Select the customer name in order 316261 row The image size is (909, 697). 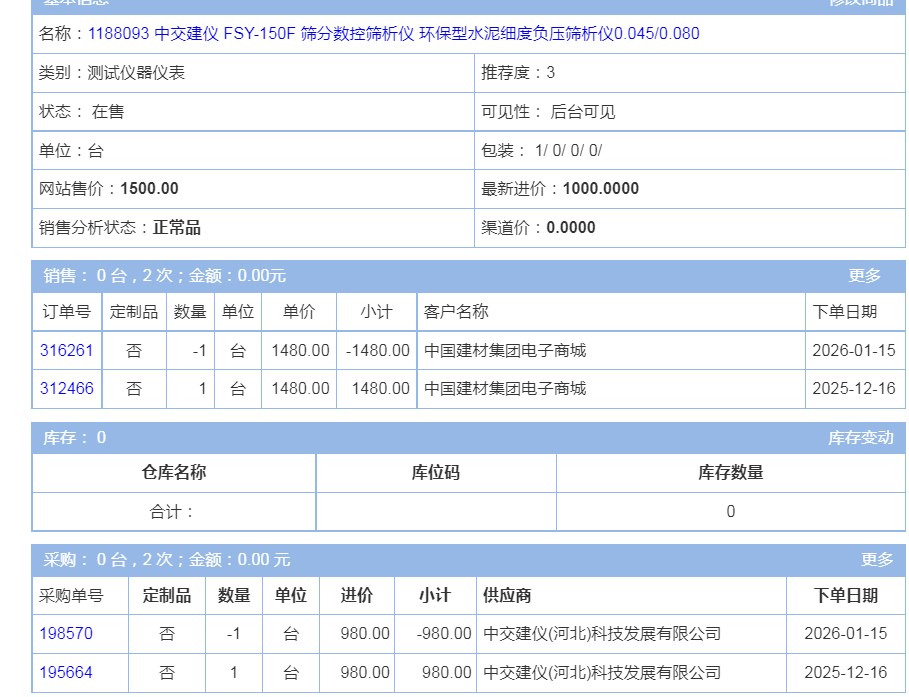point(505,351)
